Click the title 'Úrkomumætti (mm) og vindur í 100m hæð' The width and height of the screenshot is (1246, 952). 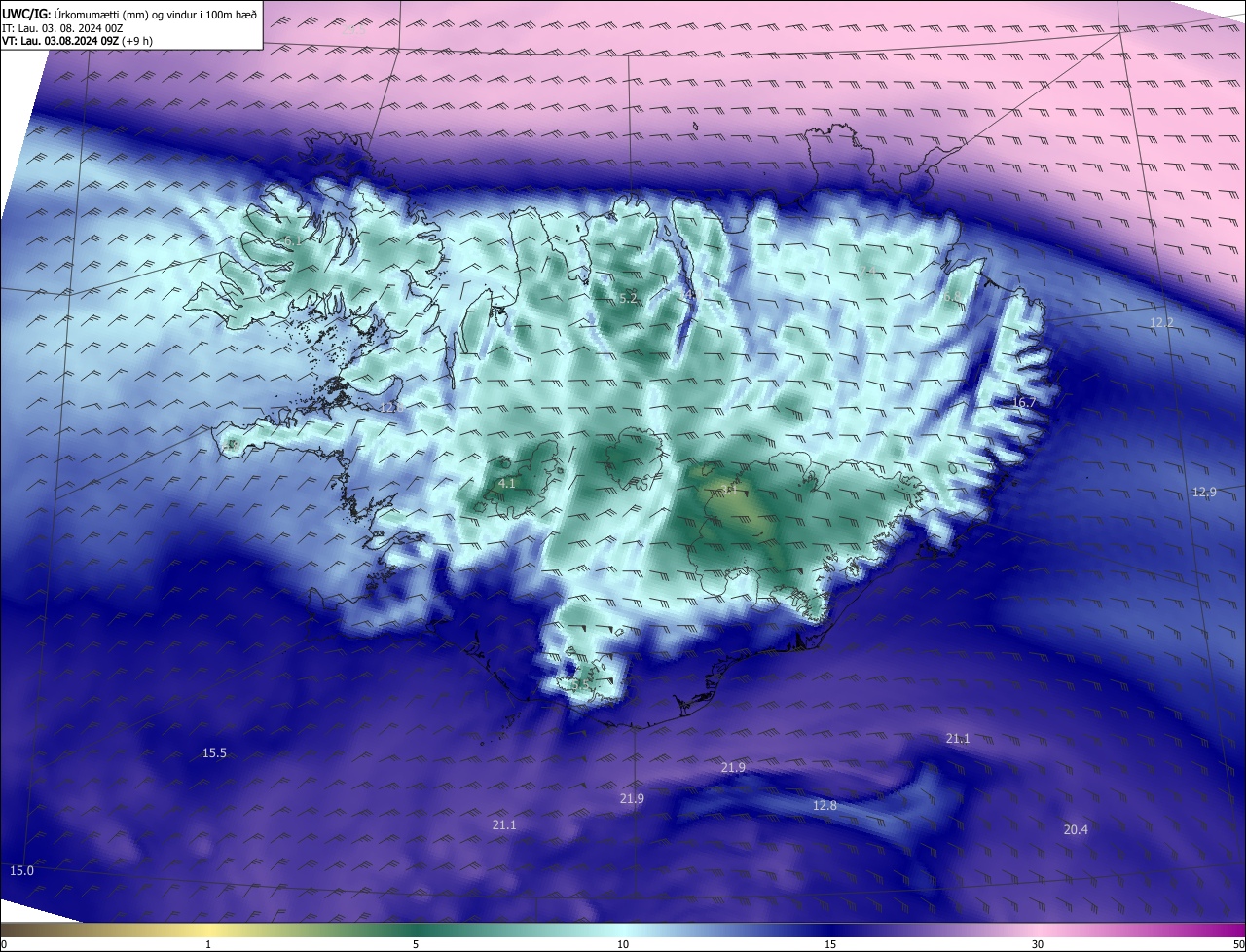[x=154, y=14]
